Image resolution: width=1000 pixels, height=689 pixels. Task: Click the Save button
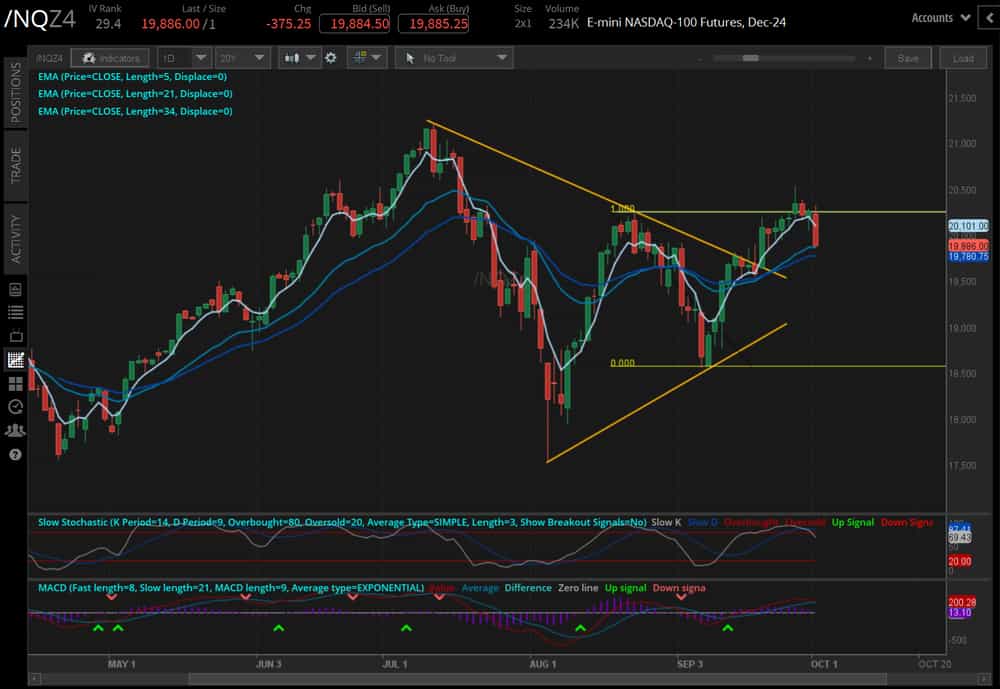click(908, 58)
